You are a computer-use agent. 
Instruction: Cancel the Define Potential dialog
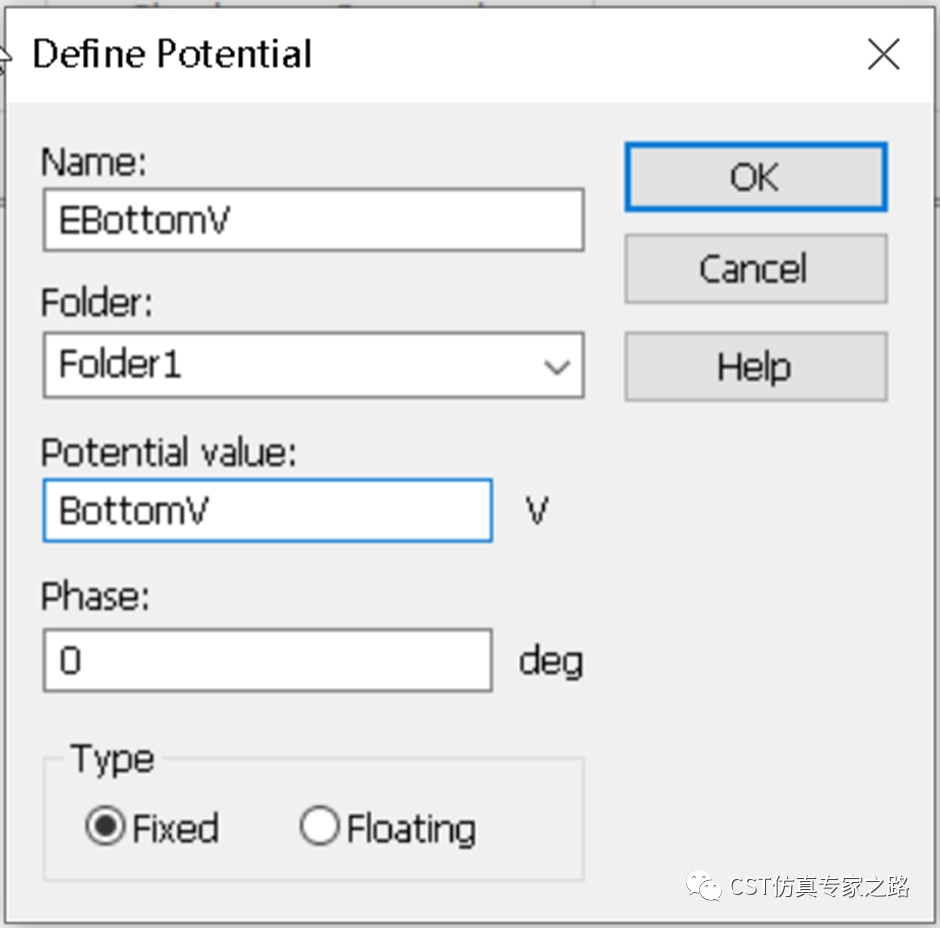tap(755, 269)
